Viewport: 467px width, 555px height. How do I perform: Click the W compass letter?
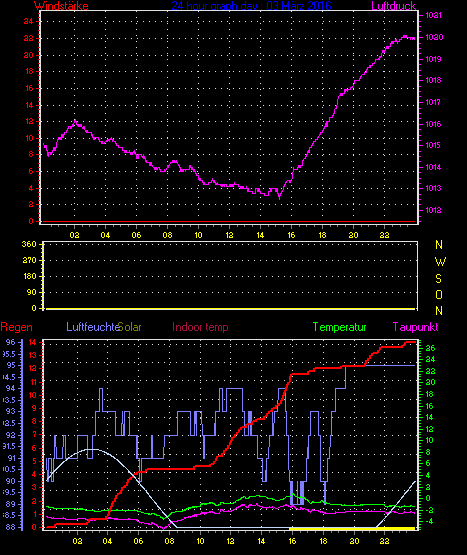click(440, 262)
